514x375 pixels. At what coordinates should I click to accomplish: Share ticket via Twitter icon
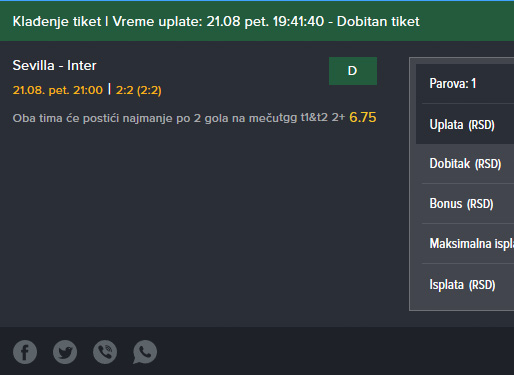[x=65, y=352]
